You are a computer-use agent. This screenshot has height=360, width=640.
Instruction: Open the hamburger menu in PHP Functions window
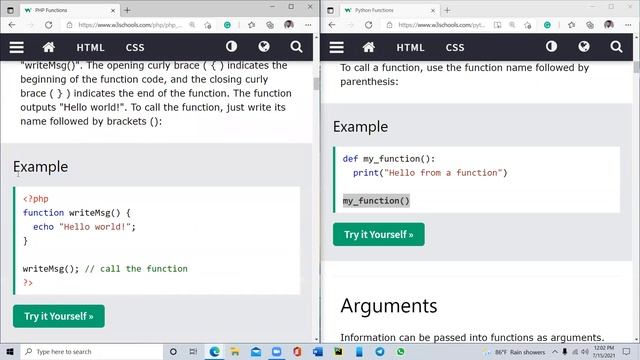(16, 47)
